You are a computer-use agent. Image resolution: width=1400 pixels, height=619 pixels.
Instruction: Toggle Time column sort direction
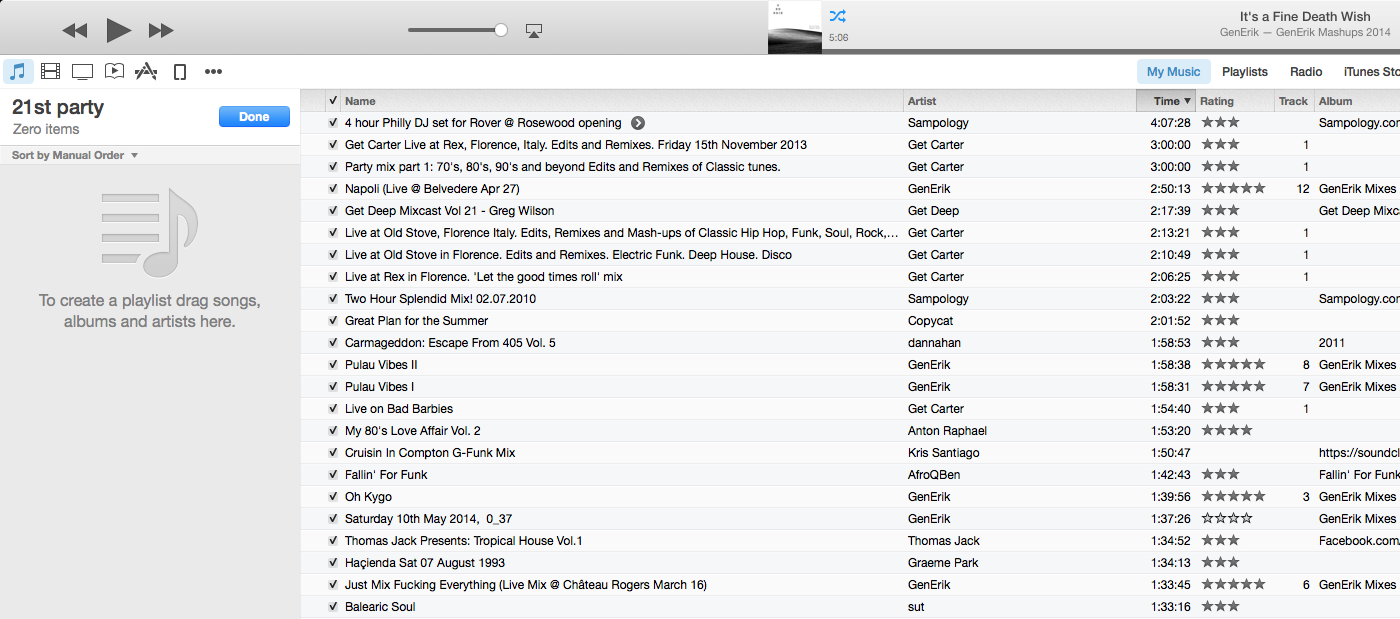(x=1166, y=101)
